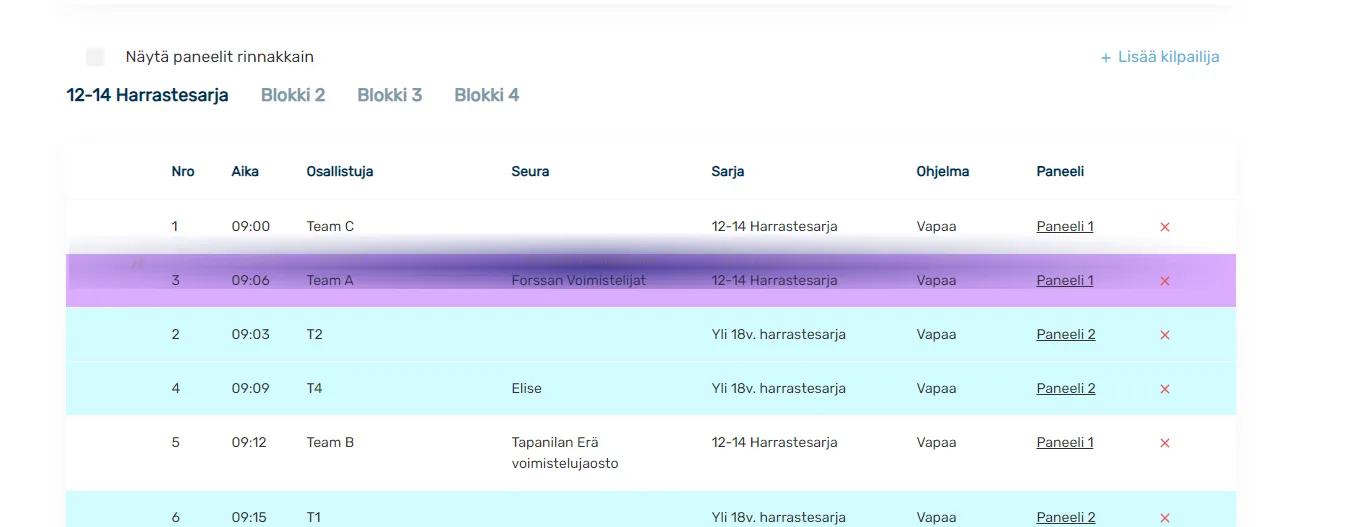
Task: Select the Team A participant name
Action: 330,280
